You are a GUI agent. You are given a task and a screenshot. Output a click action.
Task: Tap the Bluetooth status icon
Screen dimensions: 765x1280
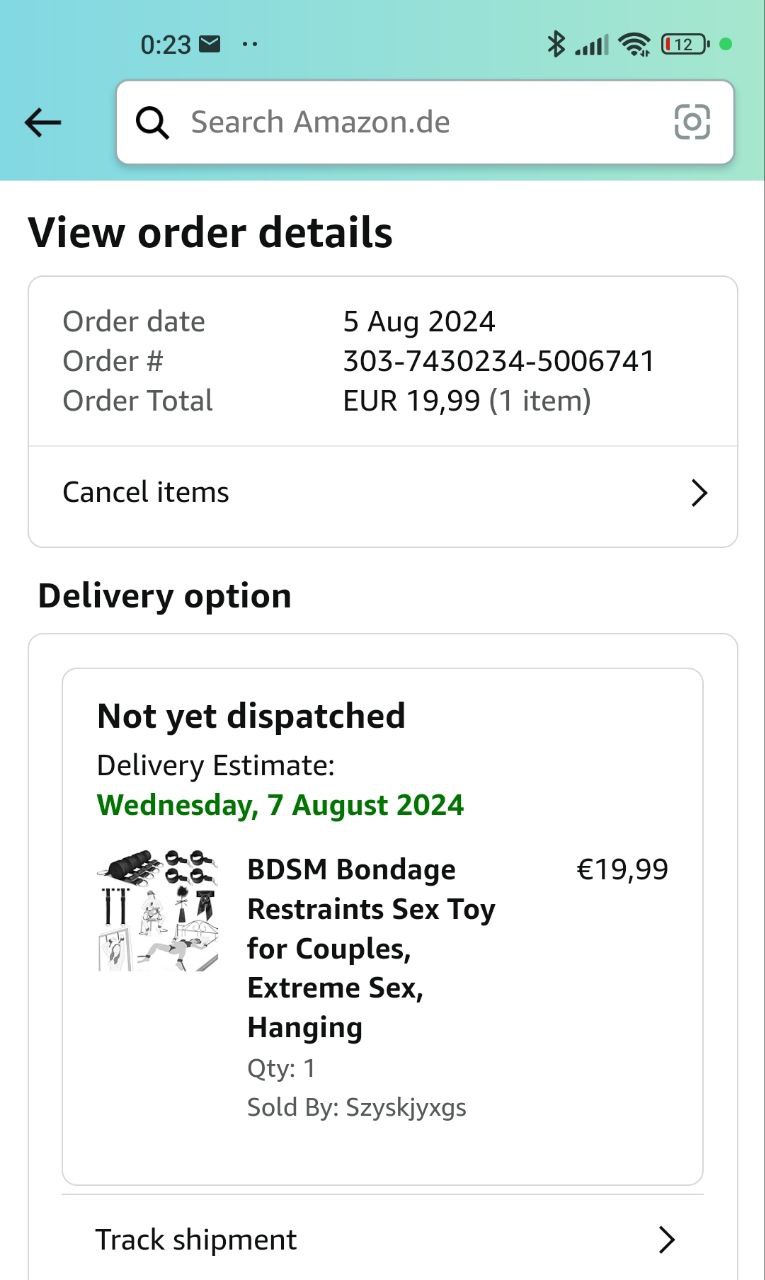556,44
